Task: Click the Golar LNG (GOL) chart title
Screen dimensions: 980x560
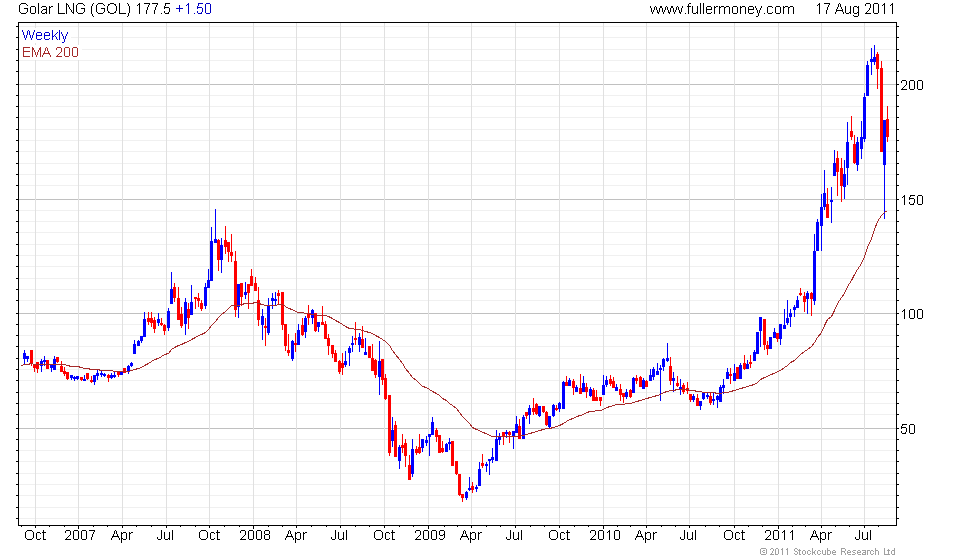Action: pyautogui.click(x=74, y=9)
